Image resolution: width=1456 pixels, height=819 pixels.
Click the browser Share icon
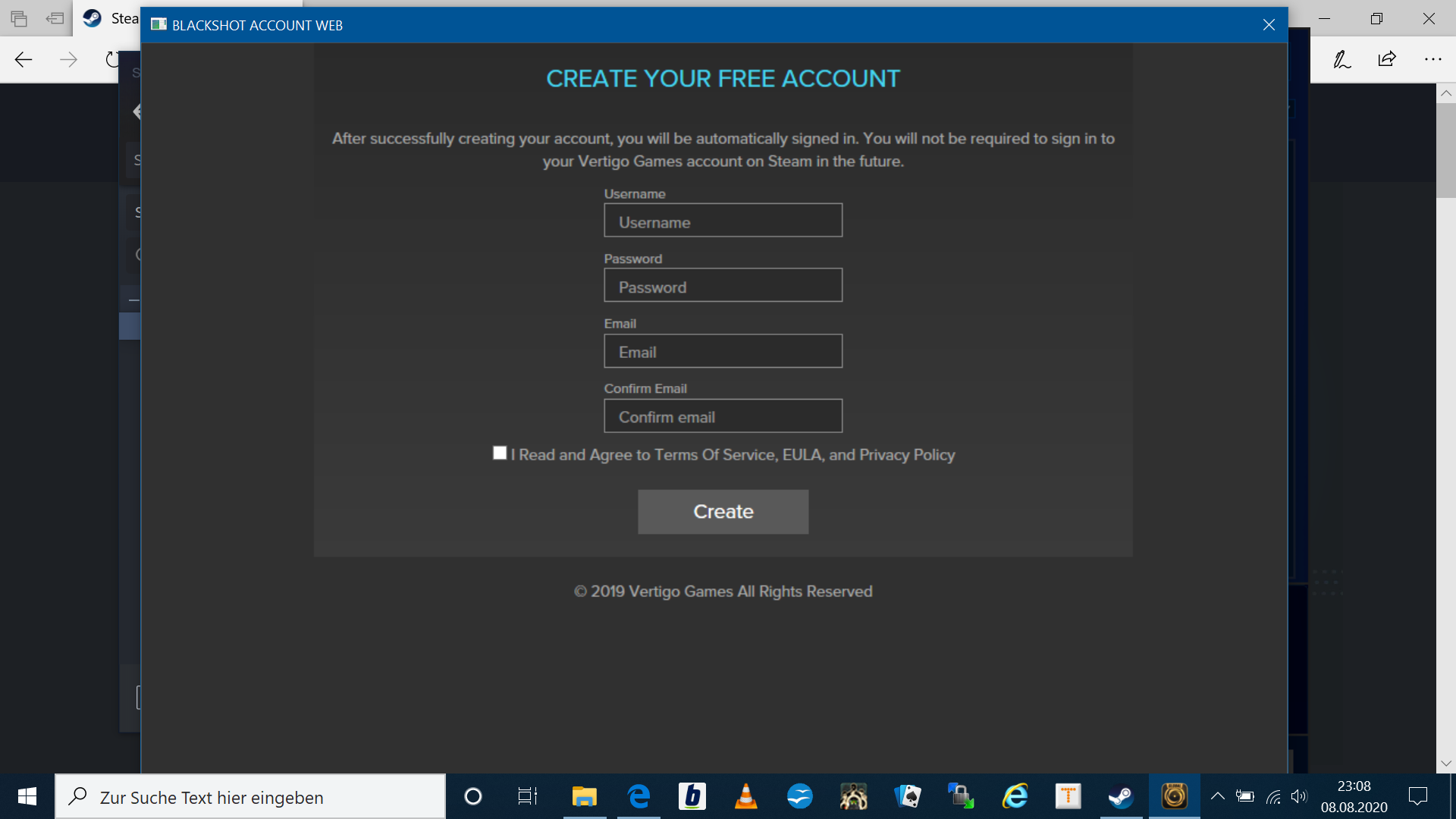pos(1387,59)
